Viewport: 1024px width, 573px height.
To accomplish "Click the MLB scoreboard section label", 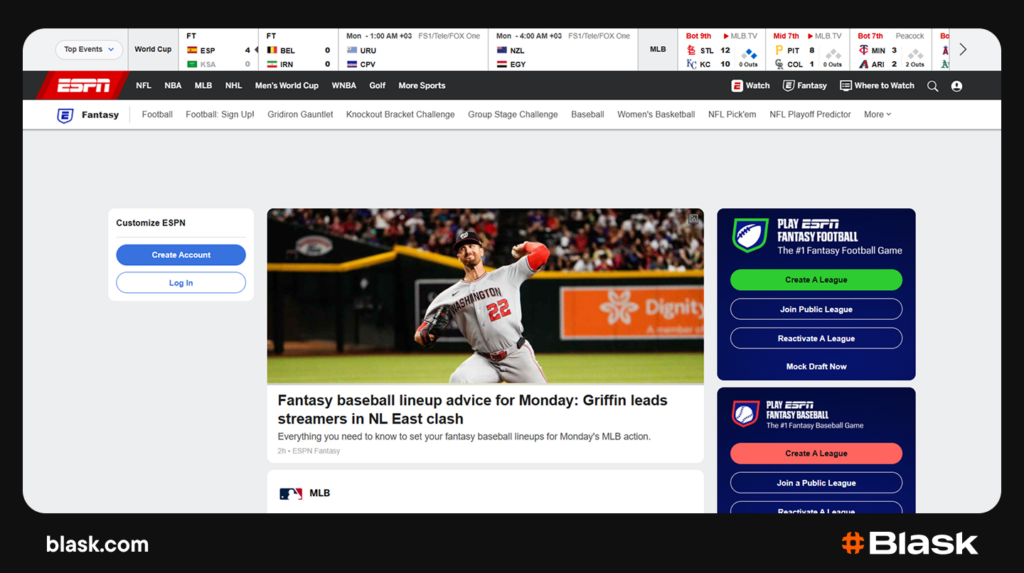I will (658, 50).
